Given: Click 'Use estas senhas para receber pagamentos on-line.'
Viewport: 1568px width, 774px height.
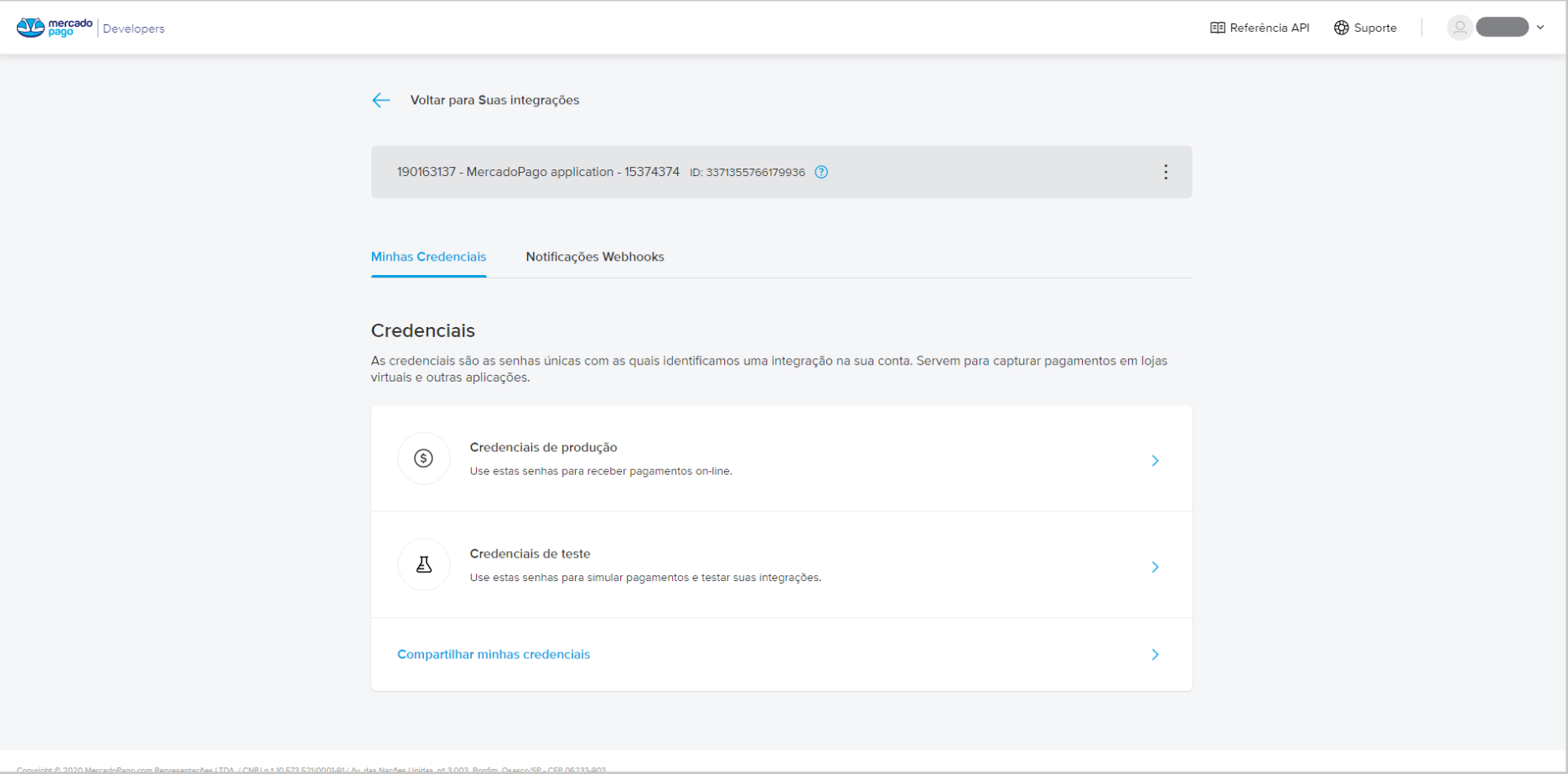Looking at the screenshot, I should 601,471.
